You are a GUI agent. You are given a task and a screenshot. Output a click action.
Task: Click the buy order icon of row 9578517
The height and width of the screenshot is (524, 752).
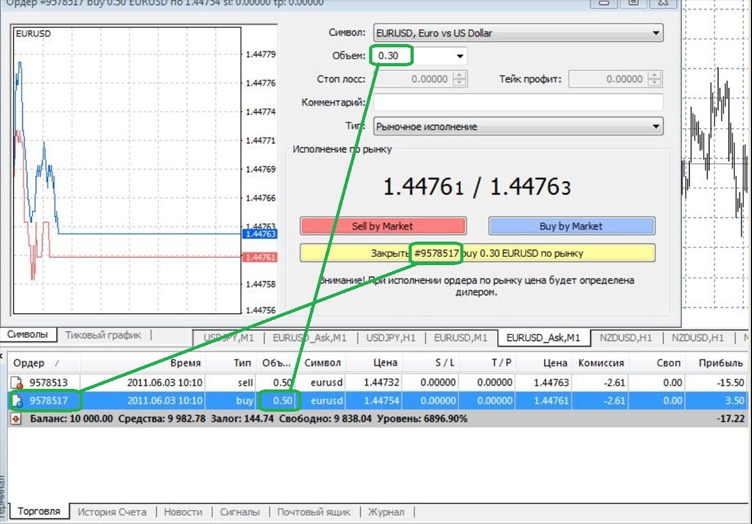[17, 401]
